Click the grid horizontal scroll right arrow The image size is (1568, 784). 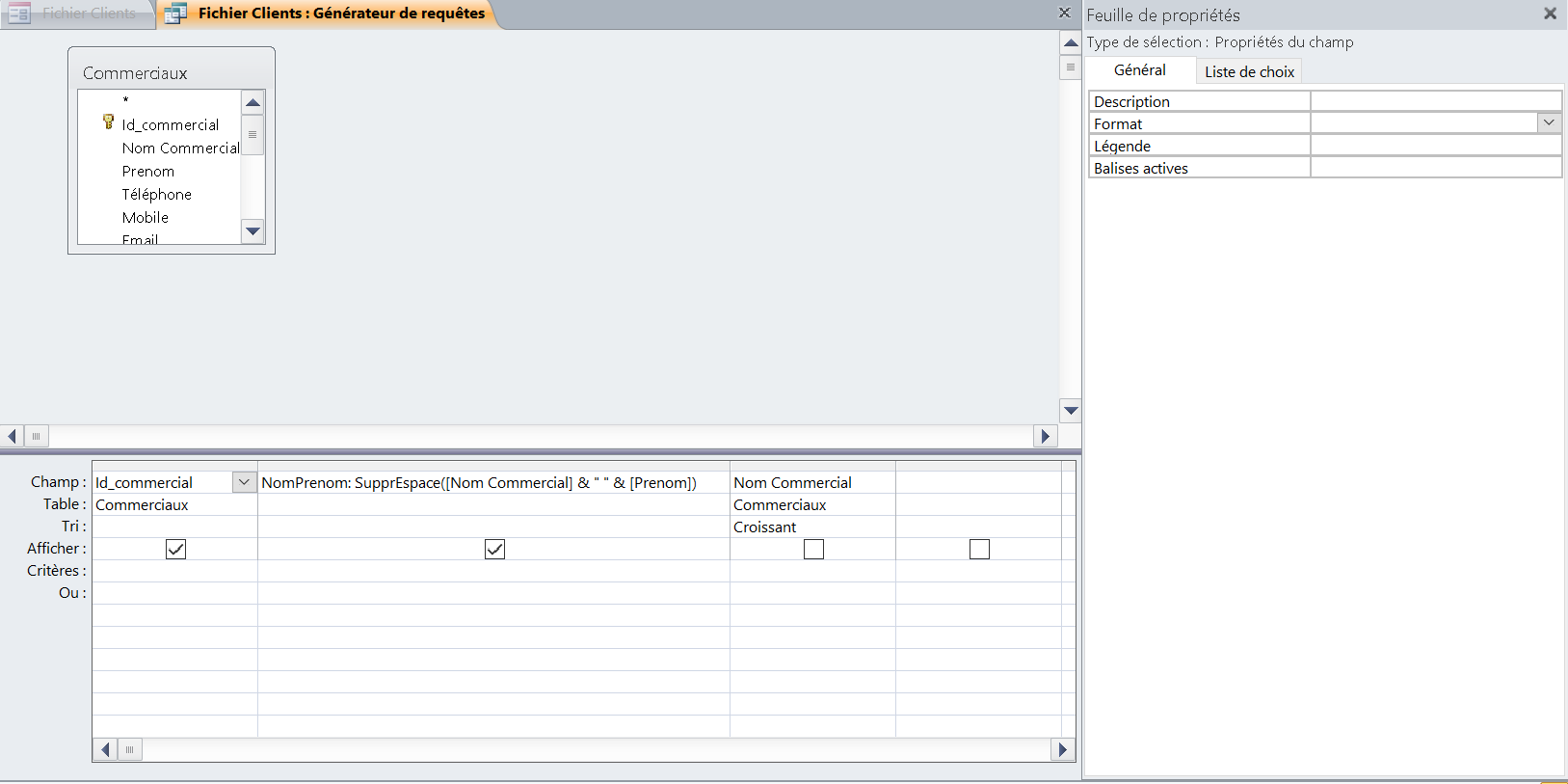click(1063, 749)
